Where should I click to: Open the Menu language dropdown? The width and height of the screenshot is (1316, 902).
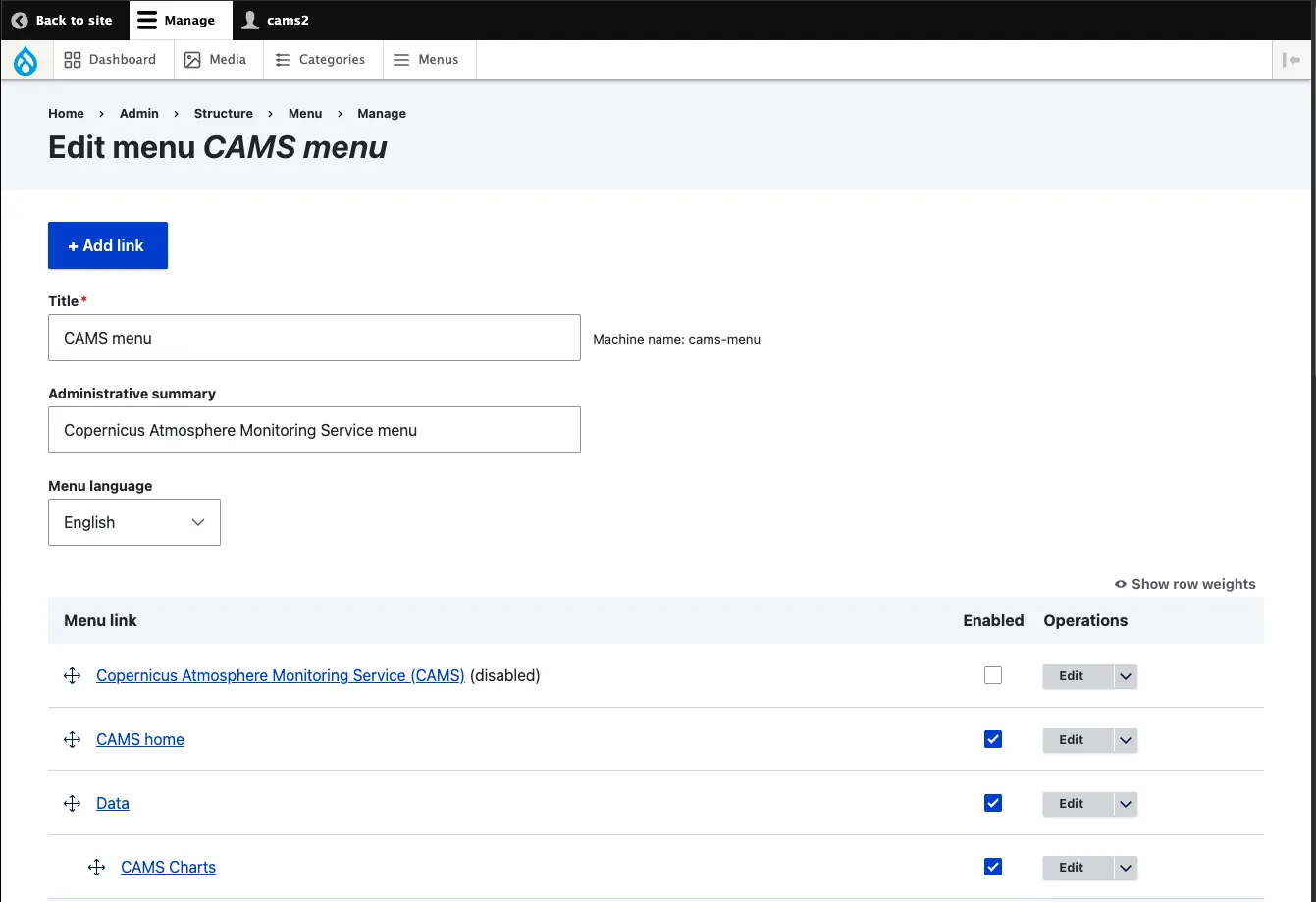[x=134, y=522]
